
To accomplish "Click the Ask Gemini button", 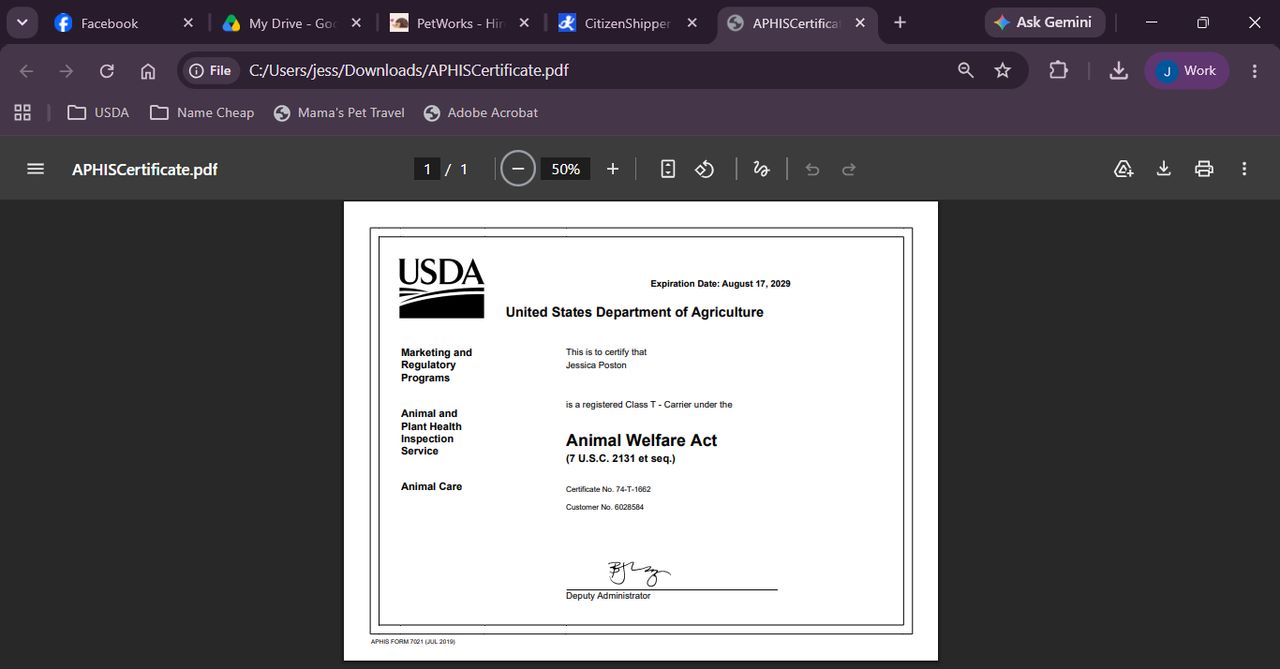I will [x=1045, y=22].
